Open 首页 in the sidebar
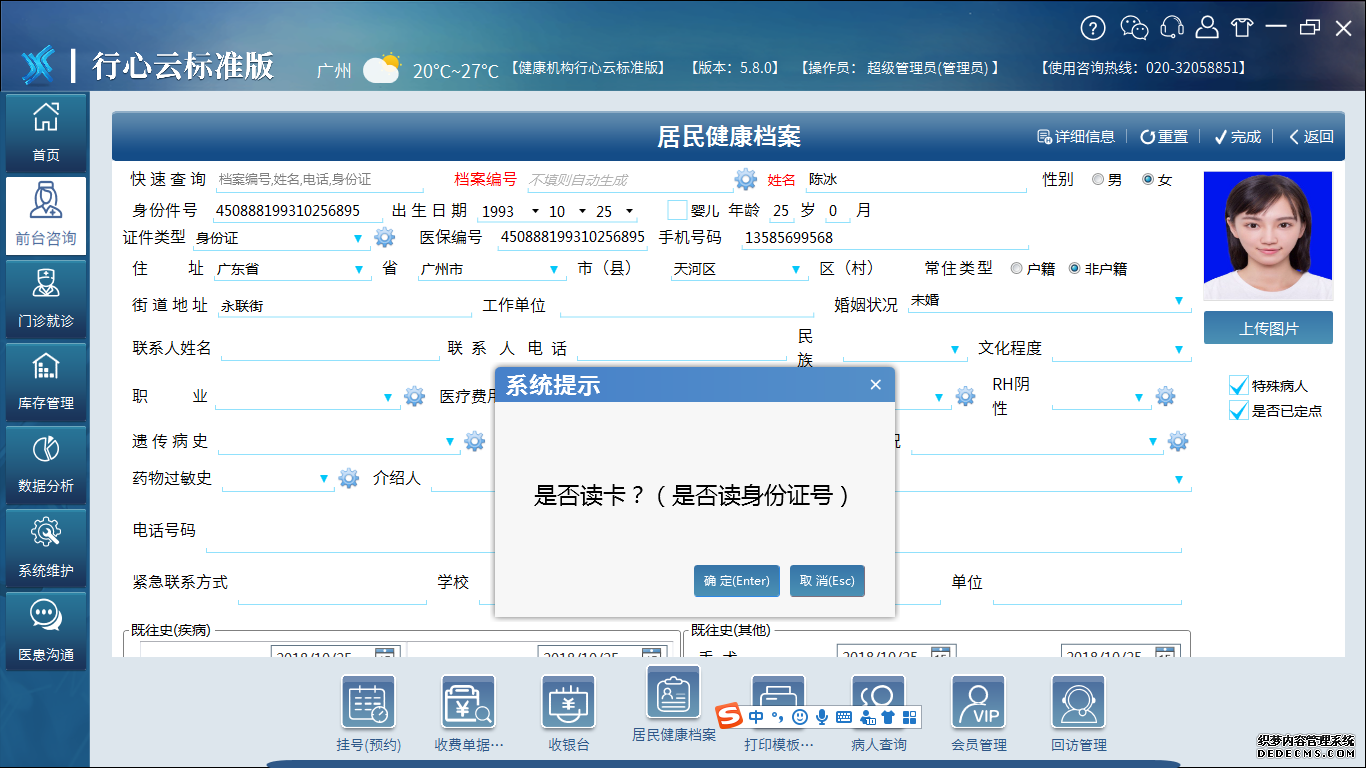This screenshot has width=1366, height=768. 46,132
